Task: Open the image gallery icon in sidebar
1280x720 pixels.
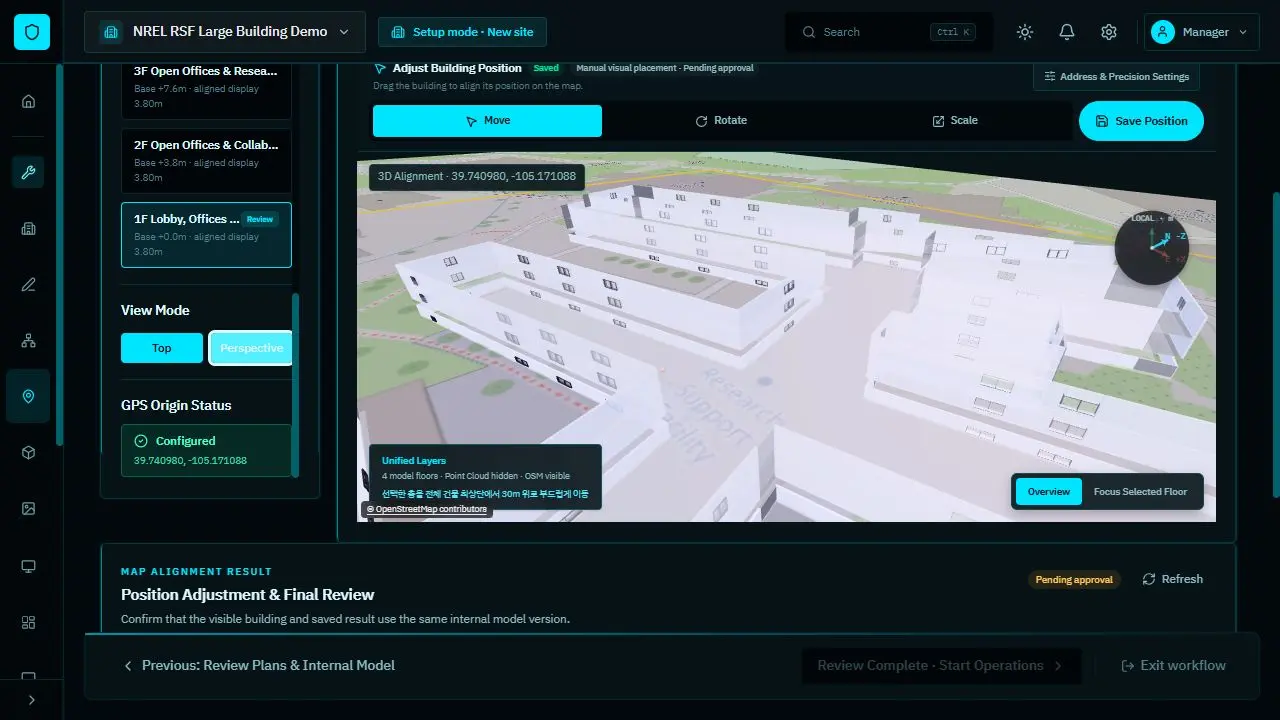Action: coord(28,509)
